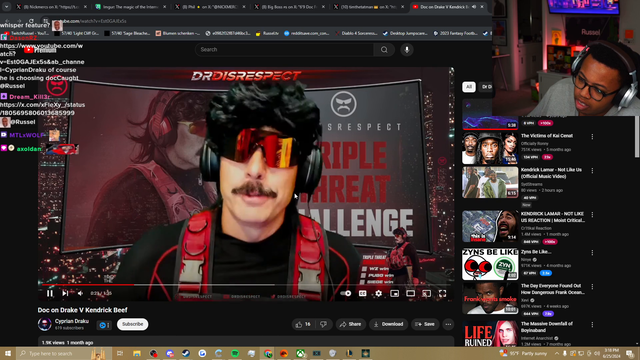The width and height of the screenshot is (640, 360).
Task: Open Spotify from the taskbar
Action: [x=235, y=353]
